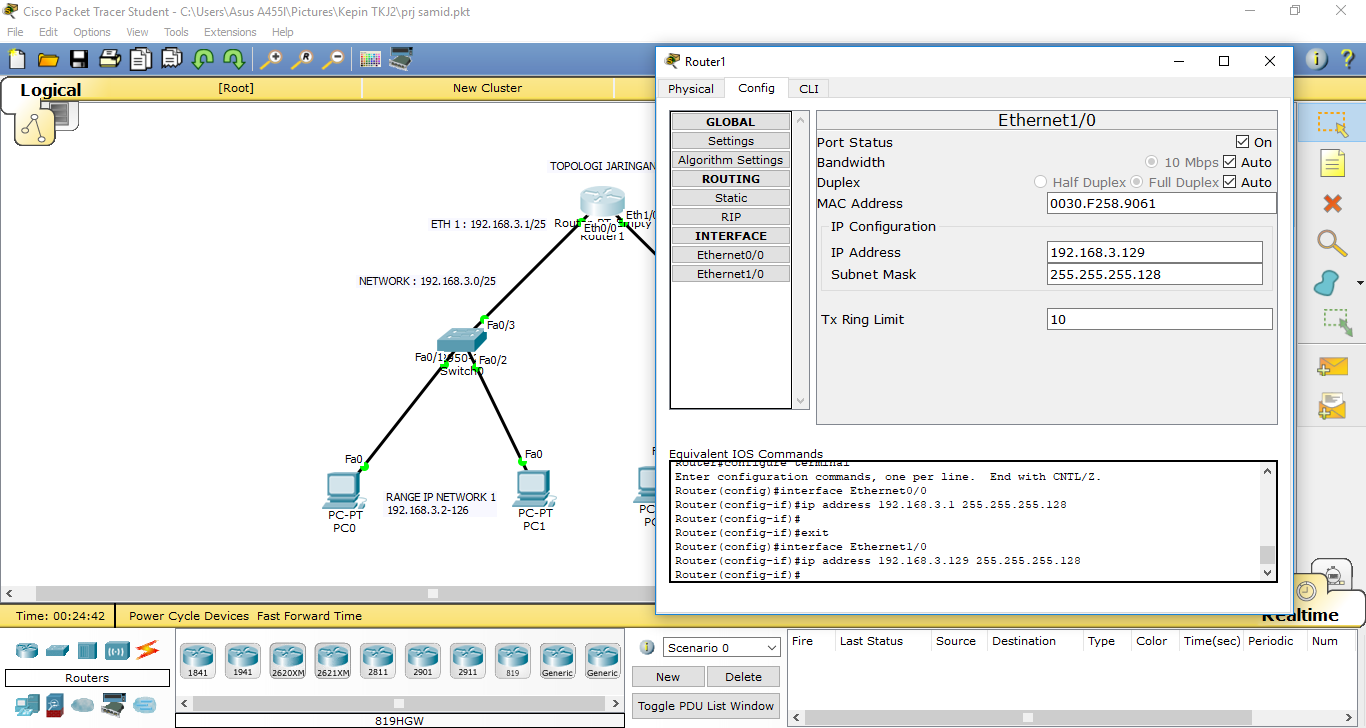Viewport: 1366px width, 728px height.
Task: Click the MAC Address field
Action: click(x=1162, y=203)
